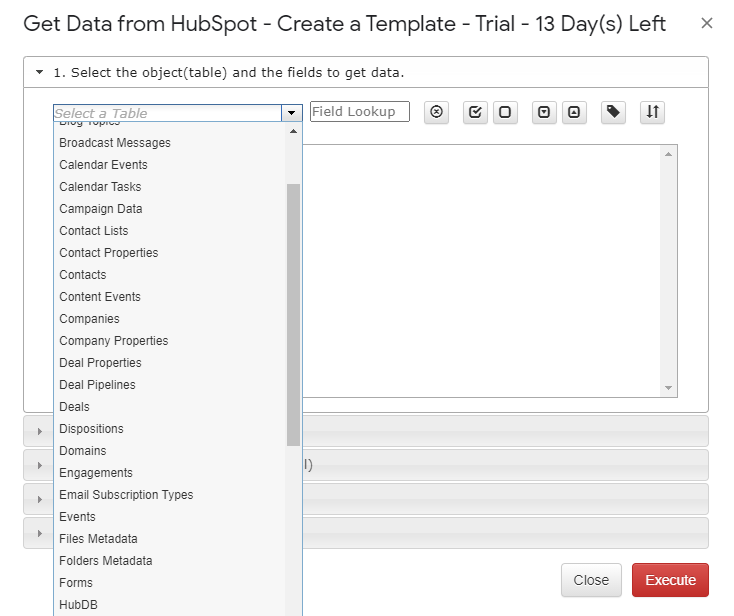Close the Get Data dialog with X
The image size is (734, 616).
pos(706,23)
